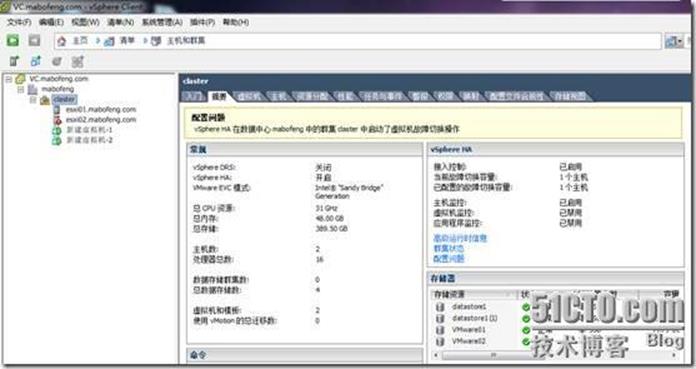The height and width of the screenshot is (369, 696).
Task: Click the fourth icon in second toolbar row
Action: point(78,61)
